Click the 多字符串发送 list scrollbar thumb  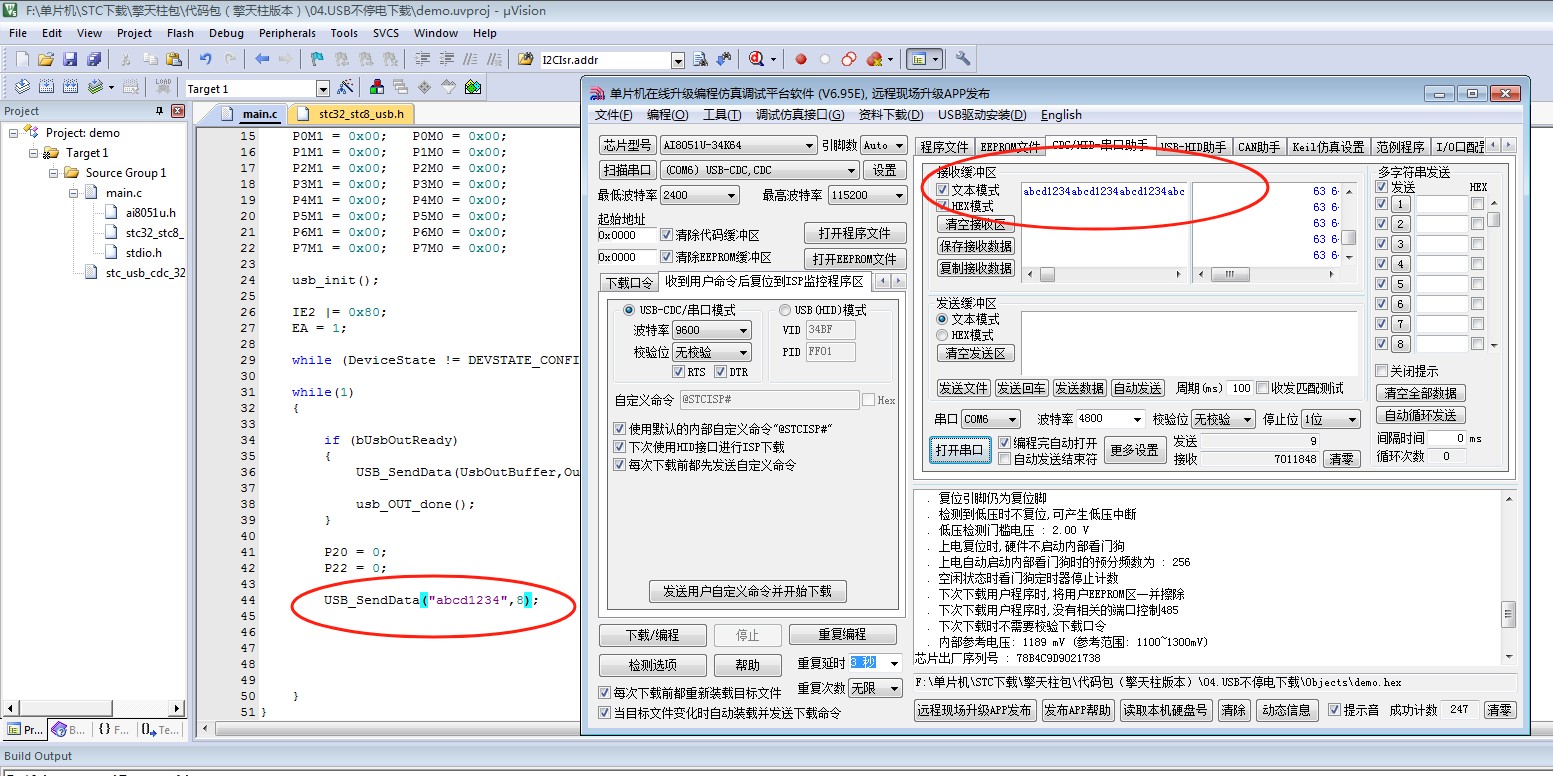pyautogui.click(x=1494, y=220)
